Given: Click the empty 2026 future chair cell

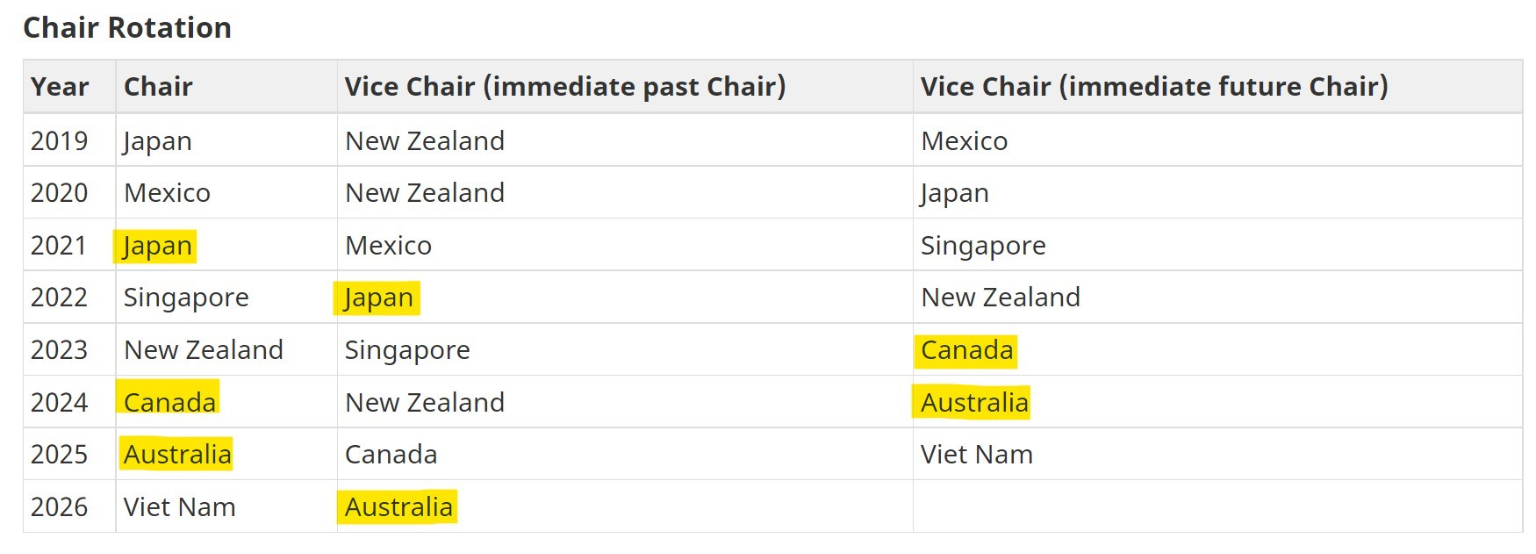Looking at the screenshot, I should coord(1216,507).
